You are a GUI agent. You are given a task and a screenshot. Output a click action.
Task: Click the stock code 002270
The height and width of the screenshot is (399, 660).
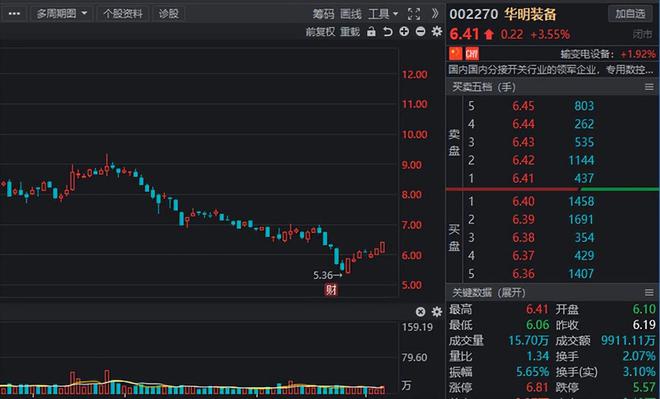click(x=474, y=14)
